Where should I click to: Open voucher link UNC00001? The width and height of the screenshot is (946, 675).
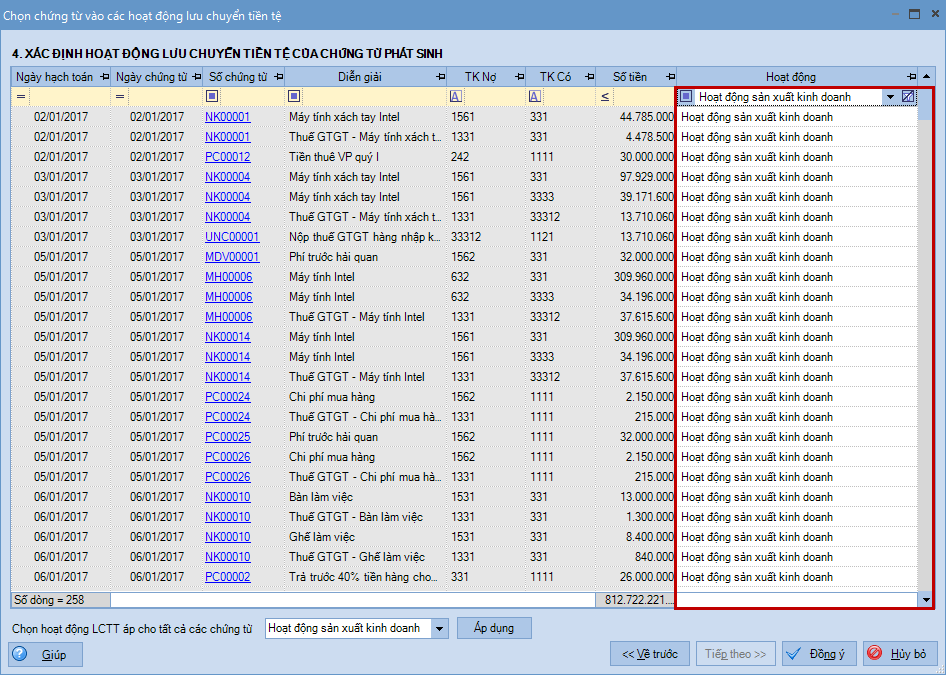tap(231, 237)
